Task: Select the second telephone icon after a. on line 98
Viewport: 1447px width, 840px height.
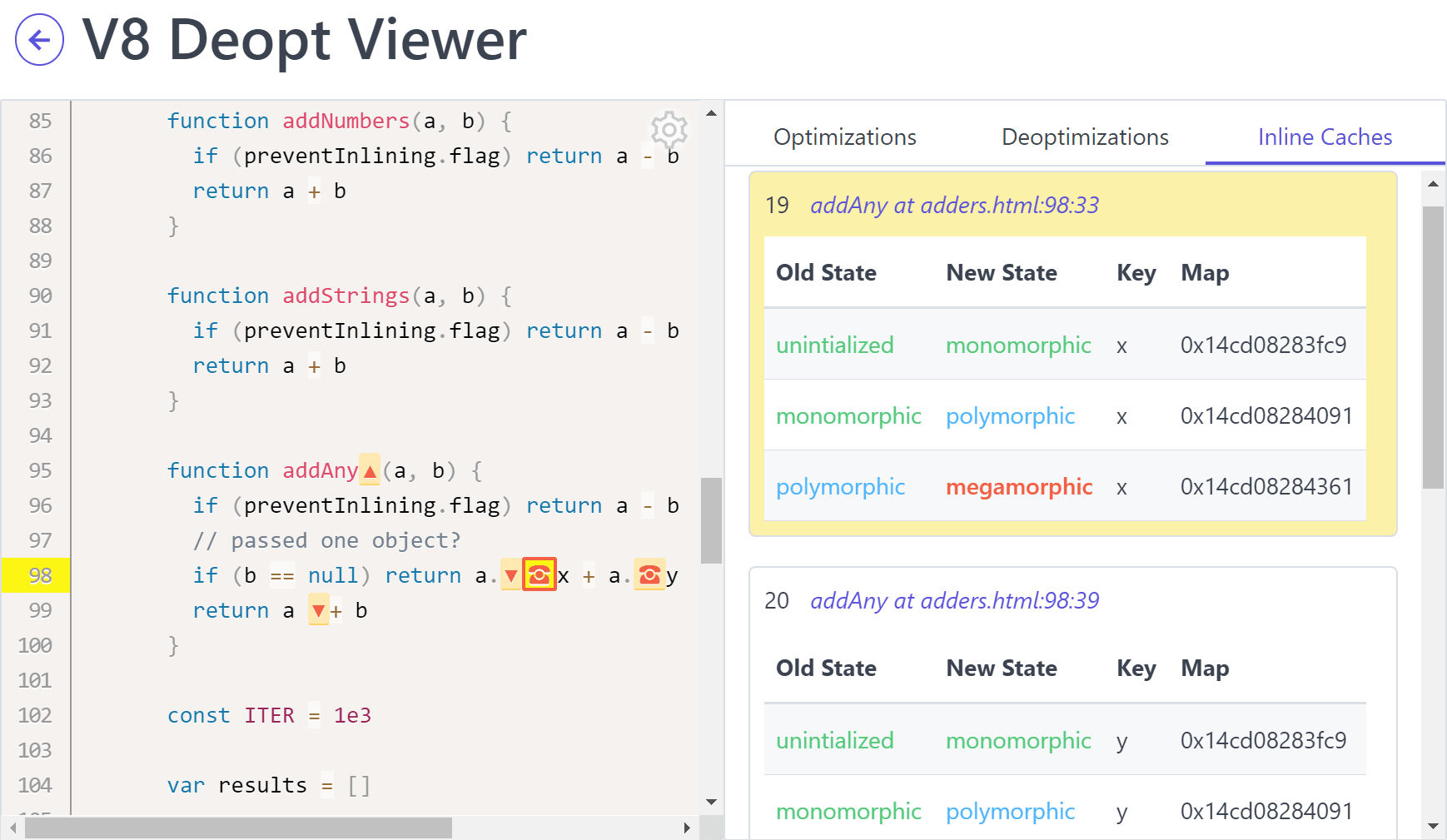Action: tap(650, 574)
